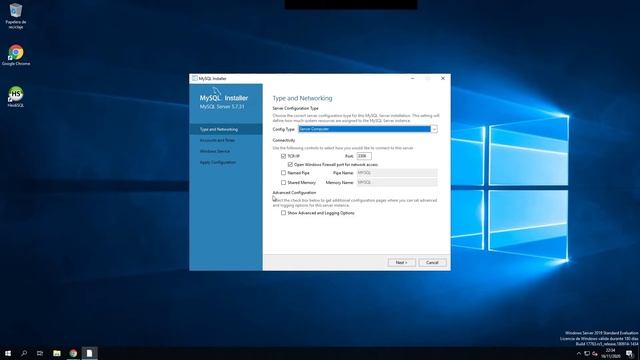This screenshot has width=640, height=360.
Task: Click the MySQL Installer title bar icon
Action: coord(195,78)
